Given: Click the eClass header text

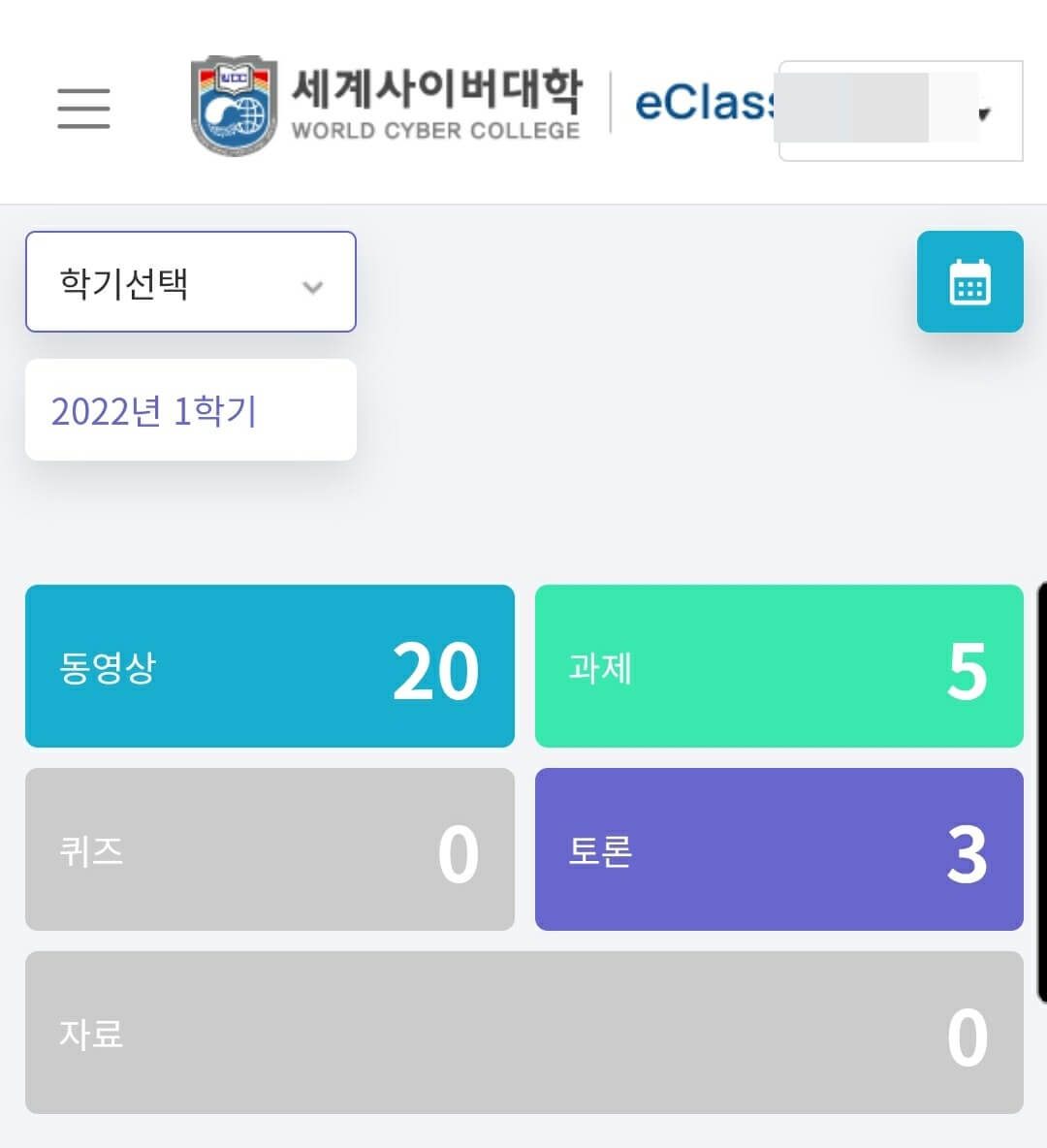Looking at the screenshot, I should (703, 104).
